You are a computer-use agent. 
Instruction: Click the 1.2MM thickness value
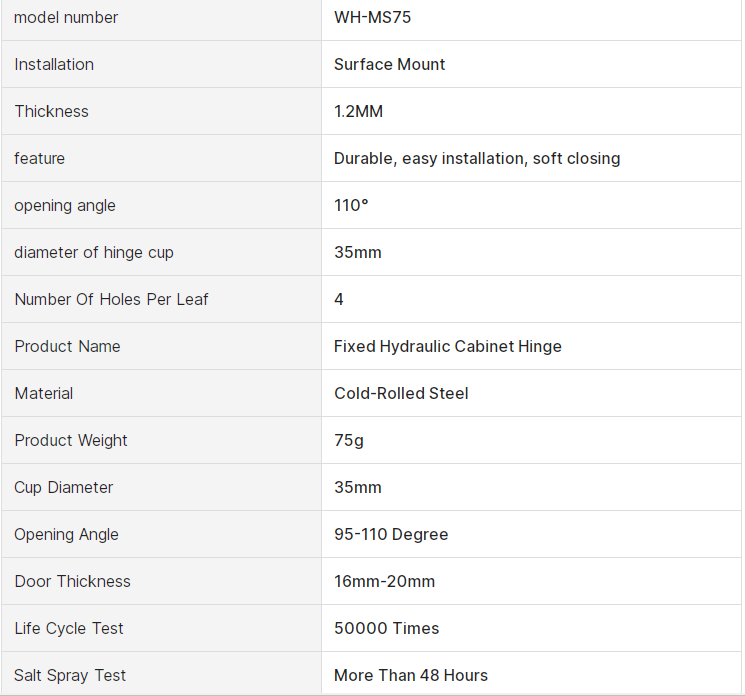[x=358, y=111]
